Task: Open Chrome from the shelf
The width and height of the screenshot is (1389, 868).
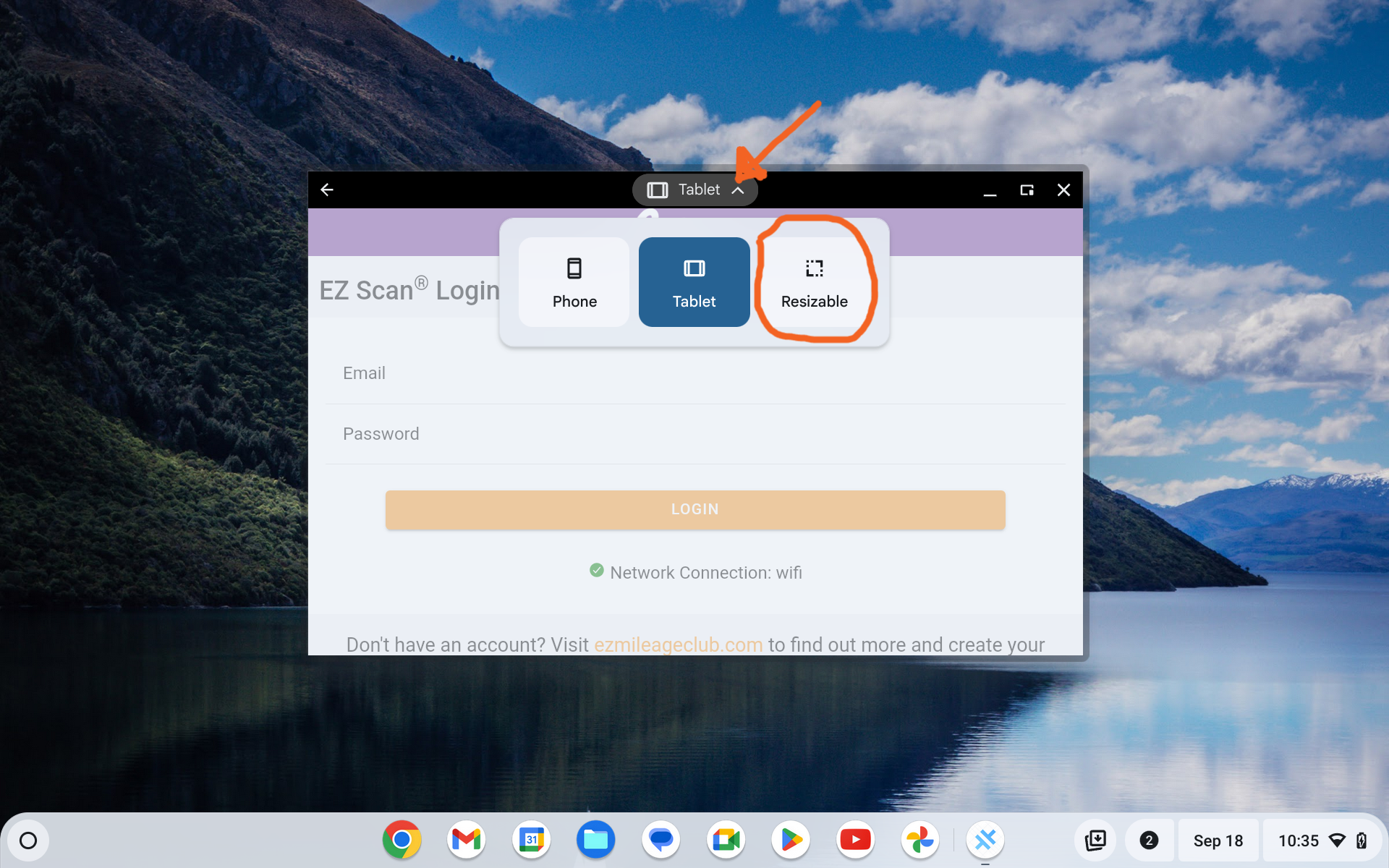Action: pos(402,840)
